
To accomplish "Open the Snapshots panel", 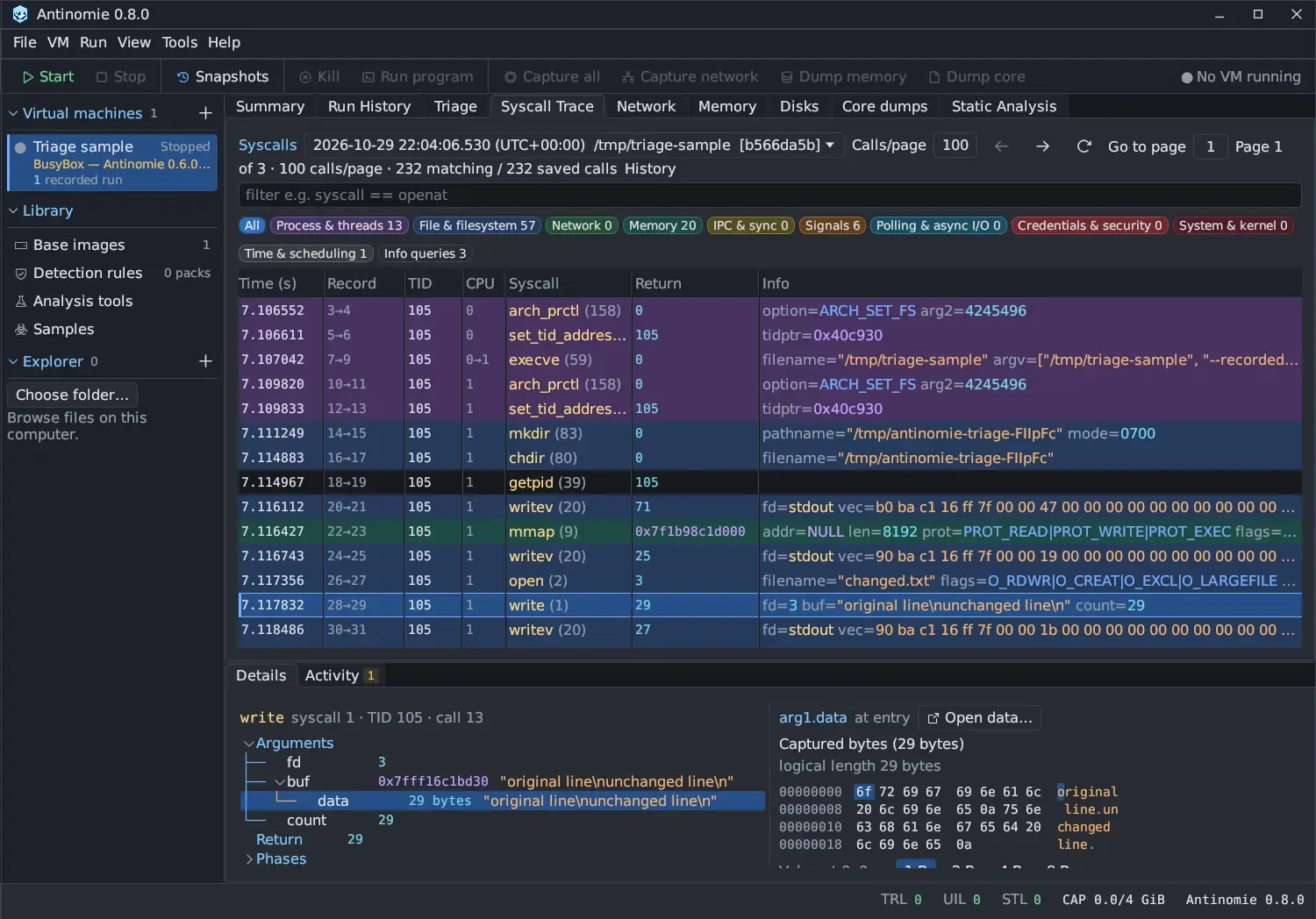I will 223,77.
